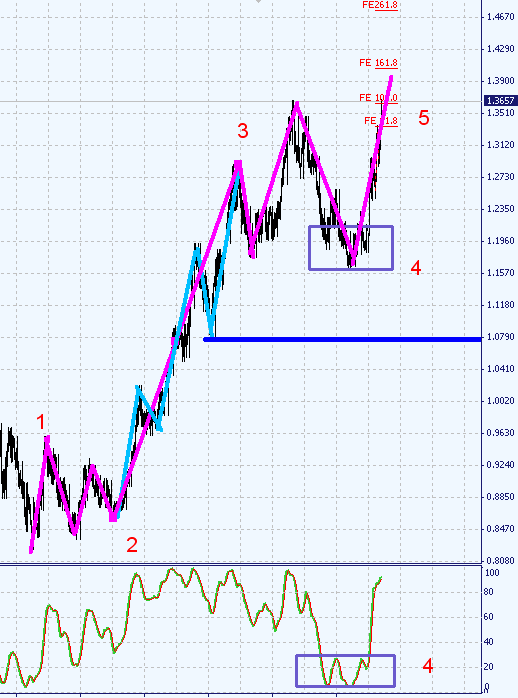Click the 40 level on the oscillator scale

tap(489, 642)
